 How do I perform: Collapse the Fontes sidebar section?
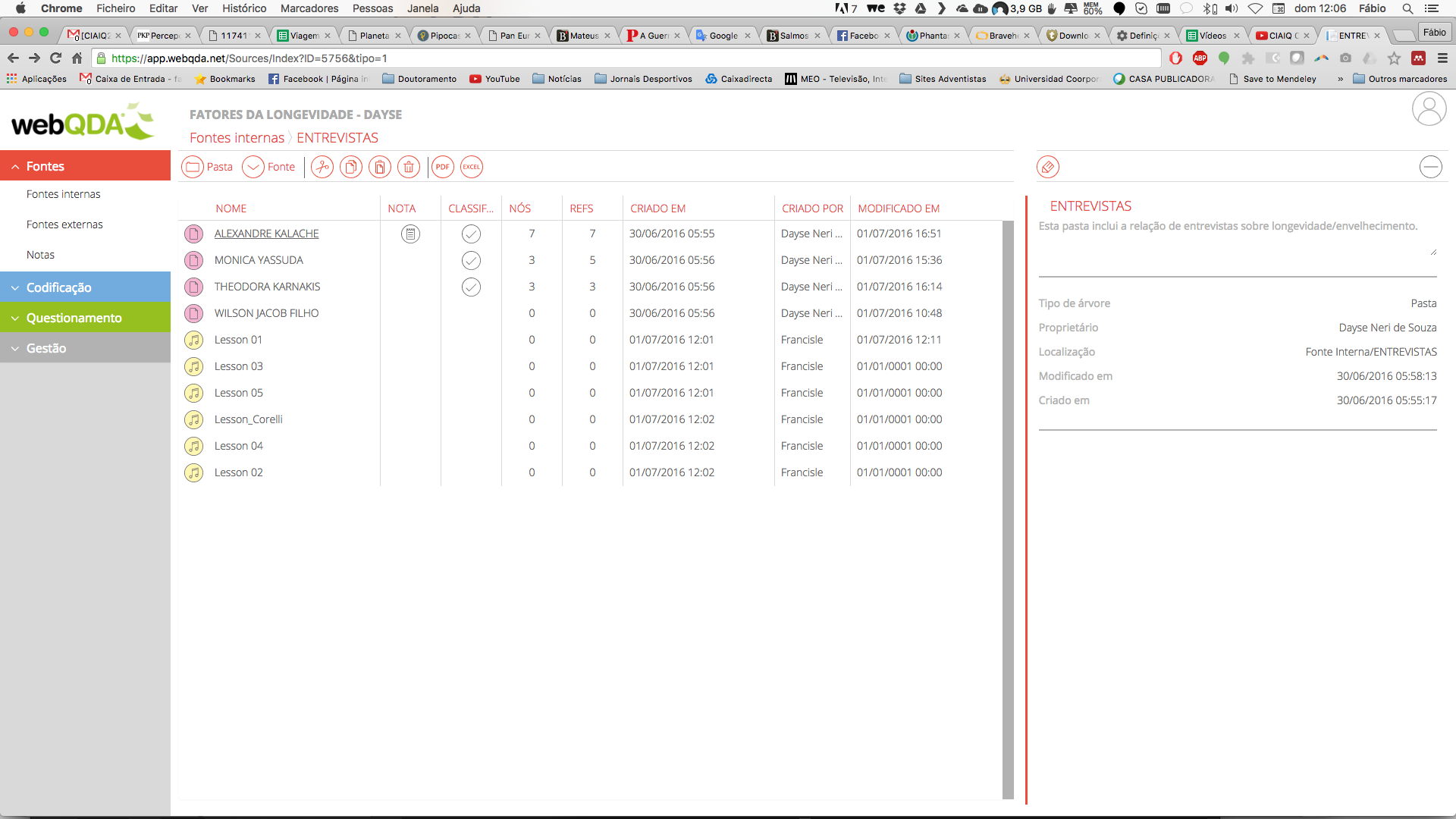(85, 166)
